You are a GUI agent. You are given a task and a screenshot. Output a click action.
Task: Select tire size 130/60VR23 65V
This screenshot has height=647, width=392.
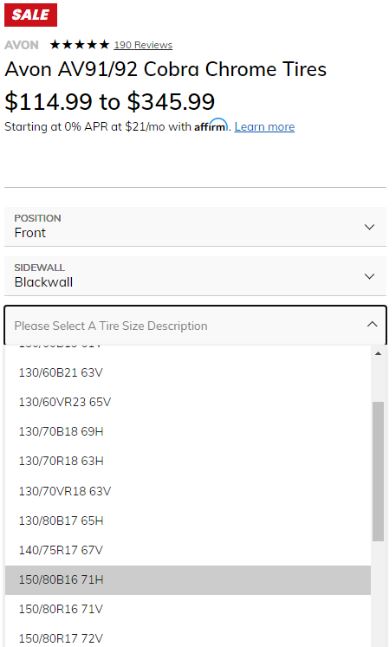[x=188, y=402]
